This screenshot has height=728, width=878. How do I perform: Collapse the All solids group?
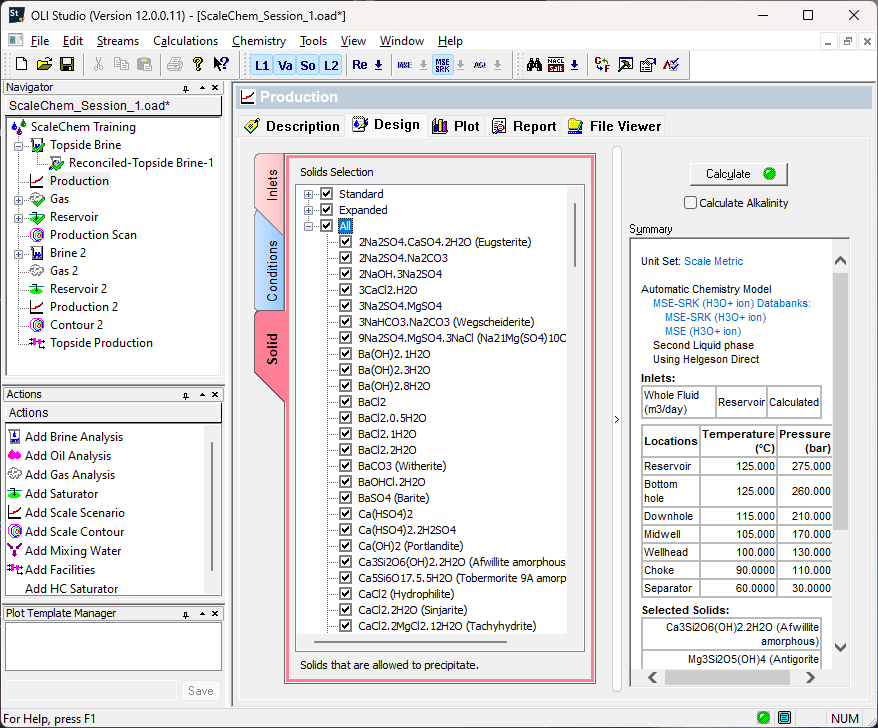309,226
